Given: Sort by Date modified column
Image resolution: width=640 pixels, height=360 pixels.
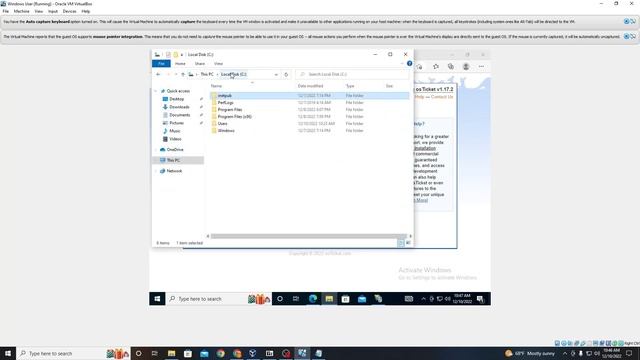Looking at the screenshot, I should click(310, 86).
